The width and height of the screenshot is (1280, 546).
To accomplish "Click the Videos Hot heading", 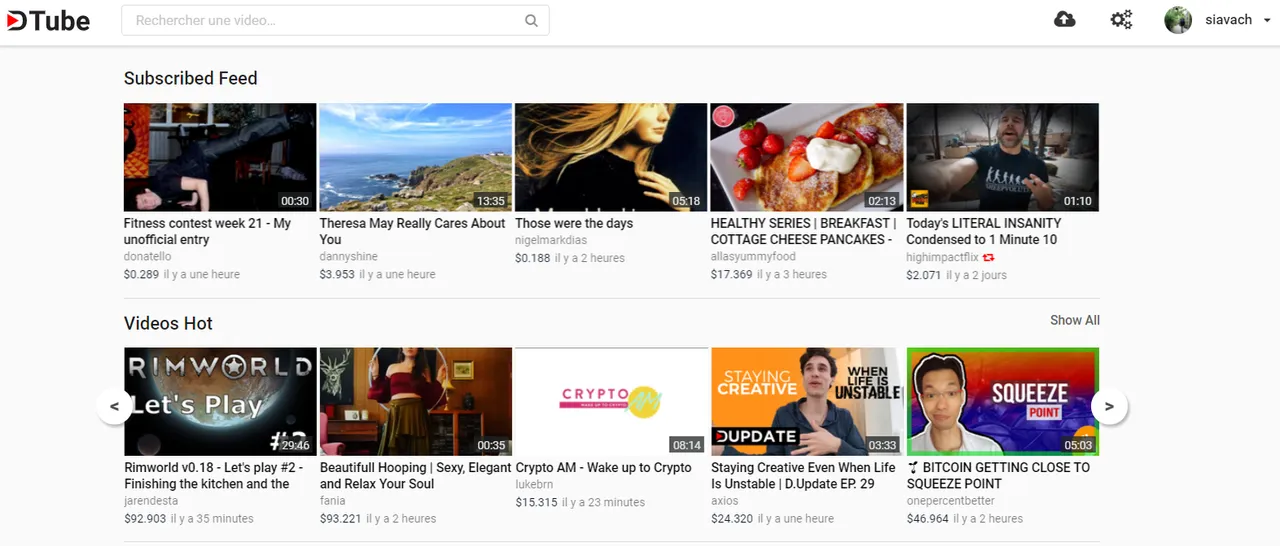I will tap(168, 323).
